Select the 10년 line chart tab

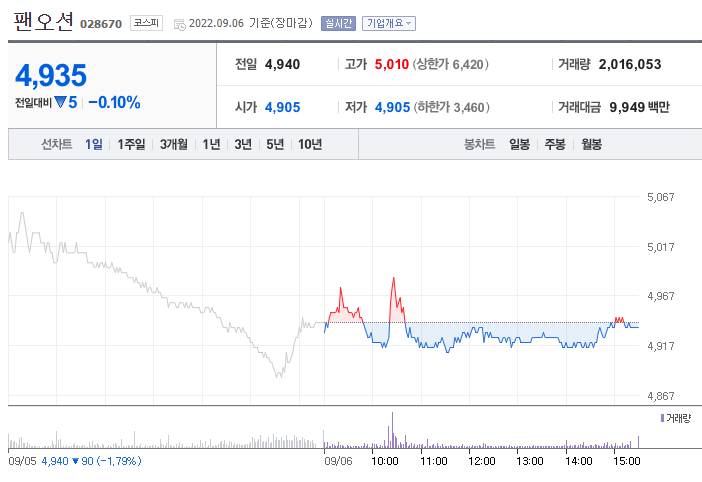310,144
